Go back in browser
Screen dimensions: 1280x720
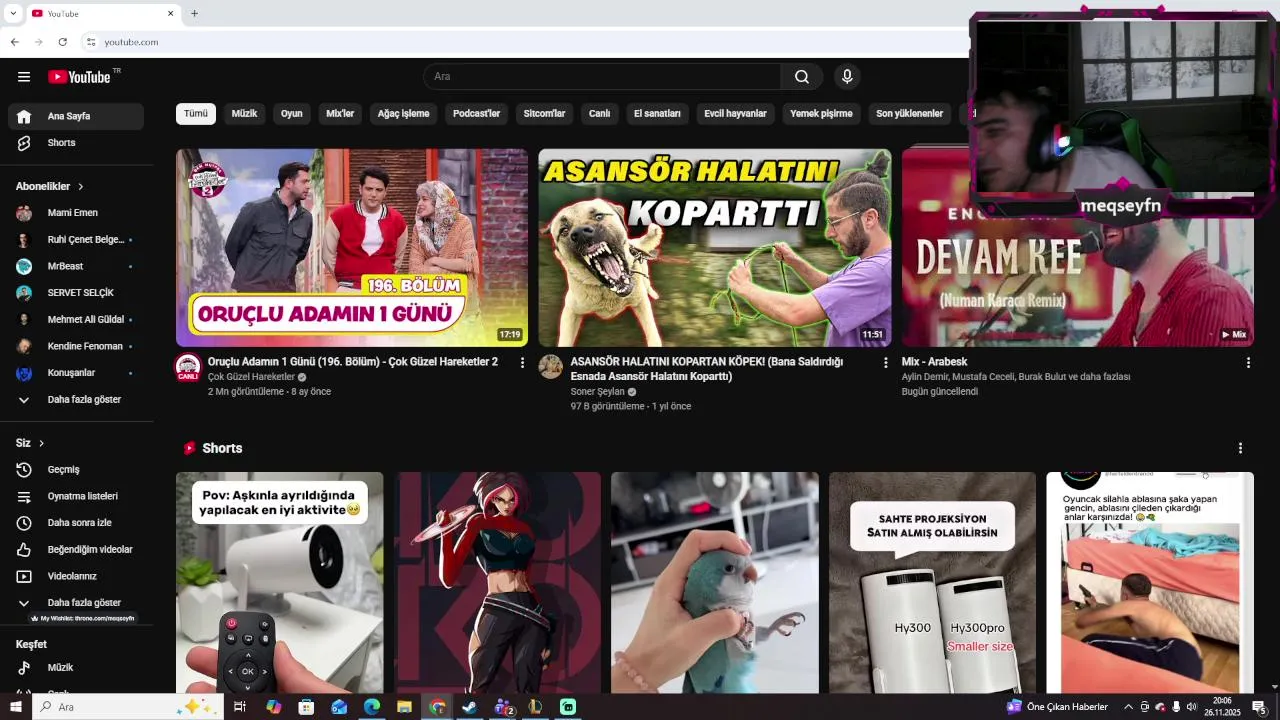coord(14,42)
